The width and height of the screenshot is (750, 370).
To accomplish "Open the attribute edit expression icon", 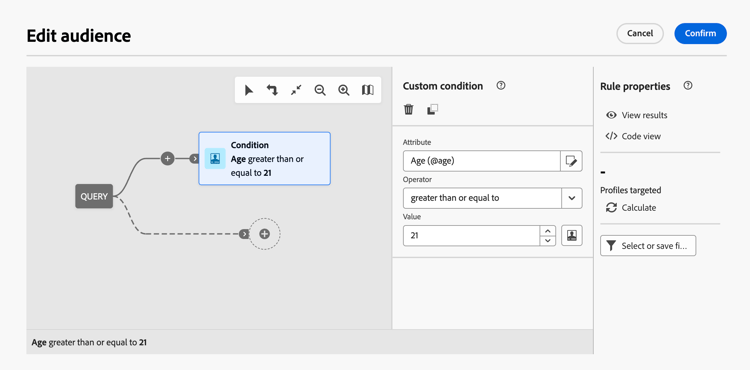I will click(x=571, y=161).
